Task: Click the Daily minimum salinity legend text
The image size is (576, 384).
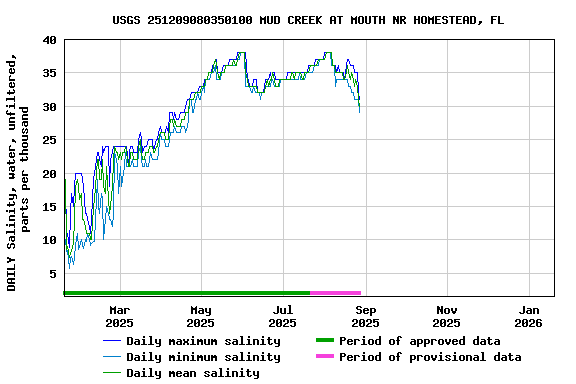Action: (x=204, y=357)
